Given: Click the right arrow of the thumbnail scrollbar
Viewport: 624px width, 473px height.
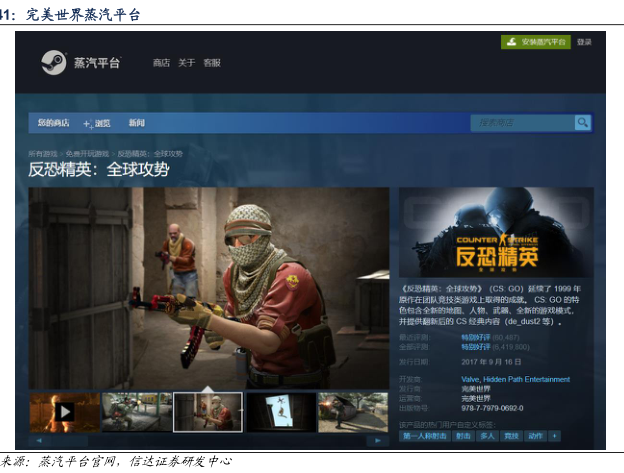Looking at the screenshot, I should coord(377,439).
